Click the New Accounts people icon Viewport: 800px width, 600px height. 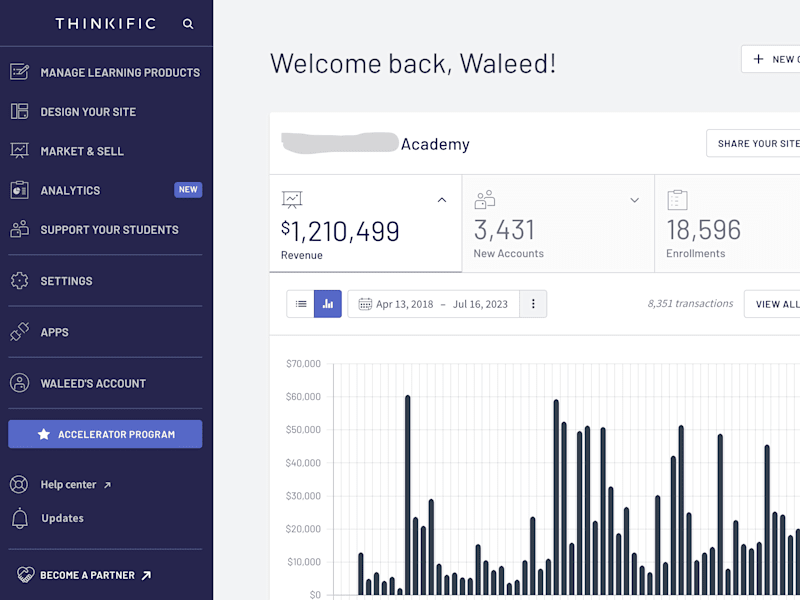(485, 199)
